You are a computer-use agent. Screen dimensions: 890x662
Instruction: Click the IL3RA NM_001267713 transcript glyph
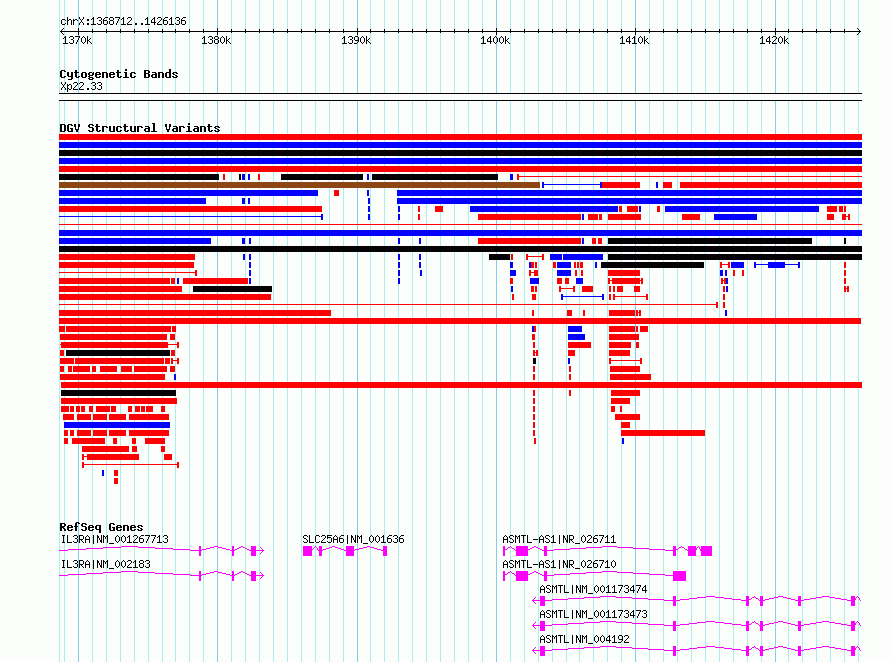coord(161,550)
